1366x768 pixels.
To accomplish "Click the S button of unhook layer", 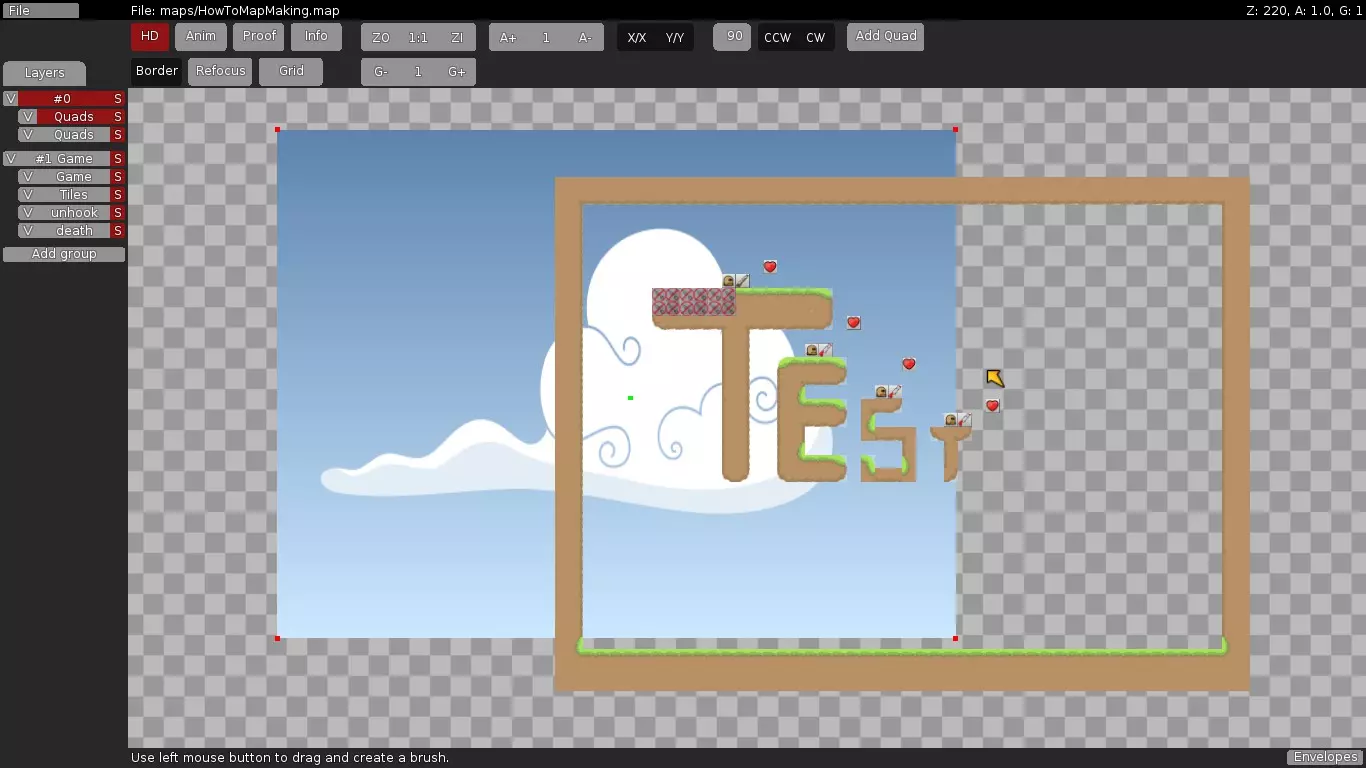I will [x=118, y=213].
